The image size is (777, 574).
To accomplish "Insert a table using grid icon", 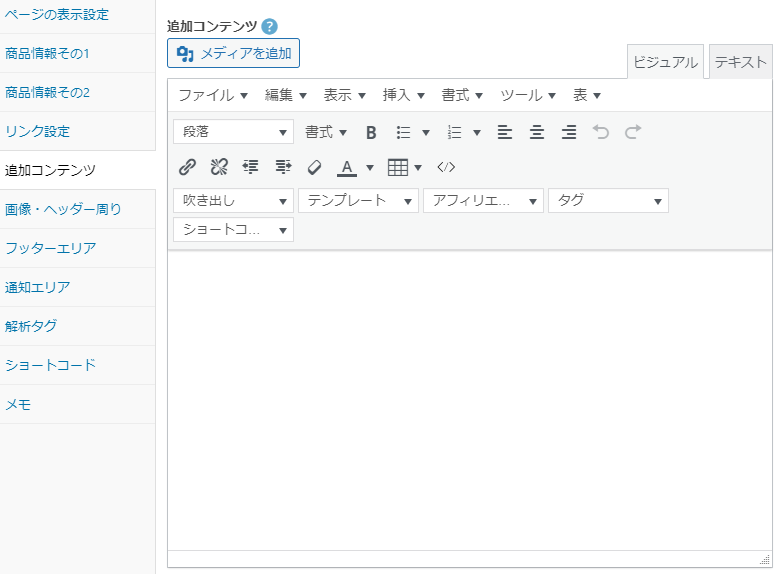I will (398, 168).
